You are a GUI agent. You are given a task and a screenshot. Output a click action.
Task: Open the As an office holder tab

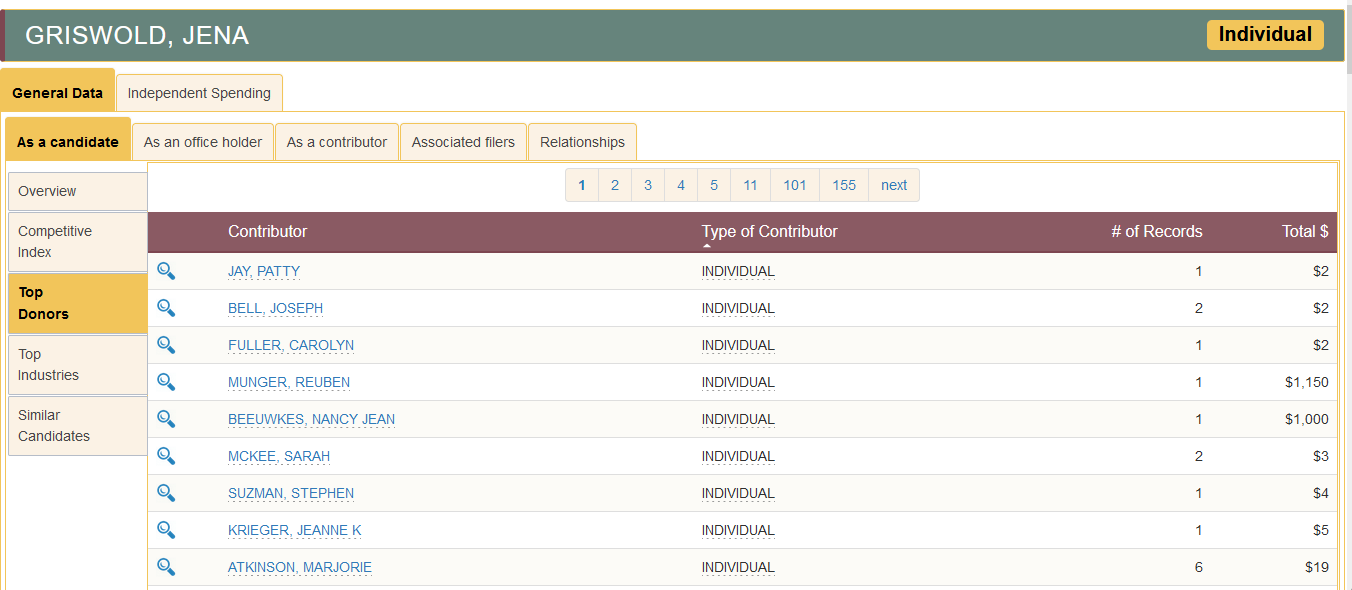pyautogui.click(x=203, y=142)
